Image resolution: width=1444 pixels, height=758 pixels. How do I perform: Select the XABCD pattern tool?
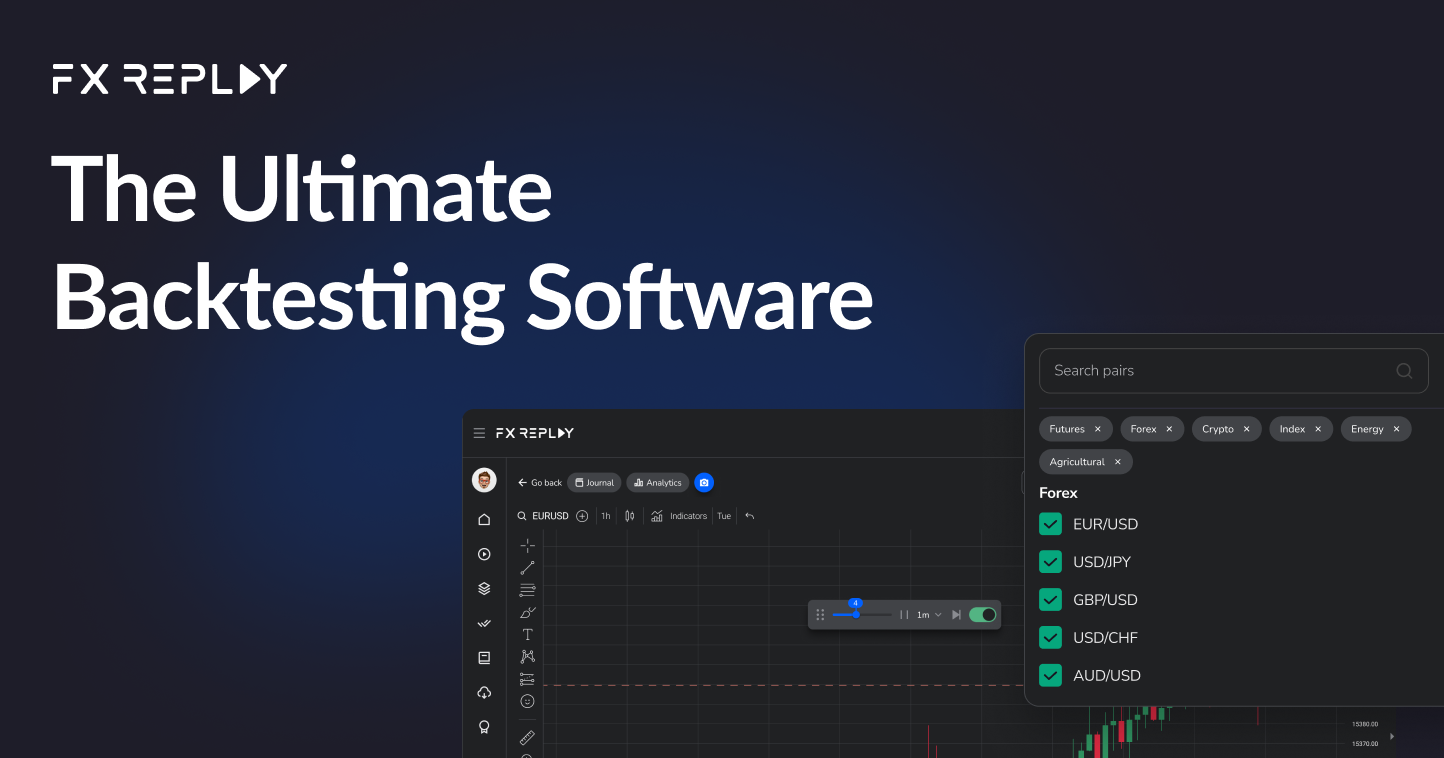pyautogui.click(x=527, y=656)
